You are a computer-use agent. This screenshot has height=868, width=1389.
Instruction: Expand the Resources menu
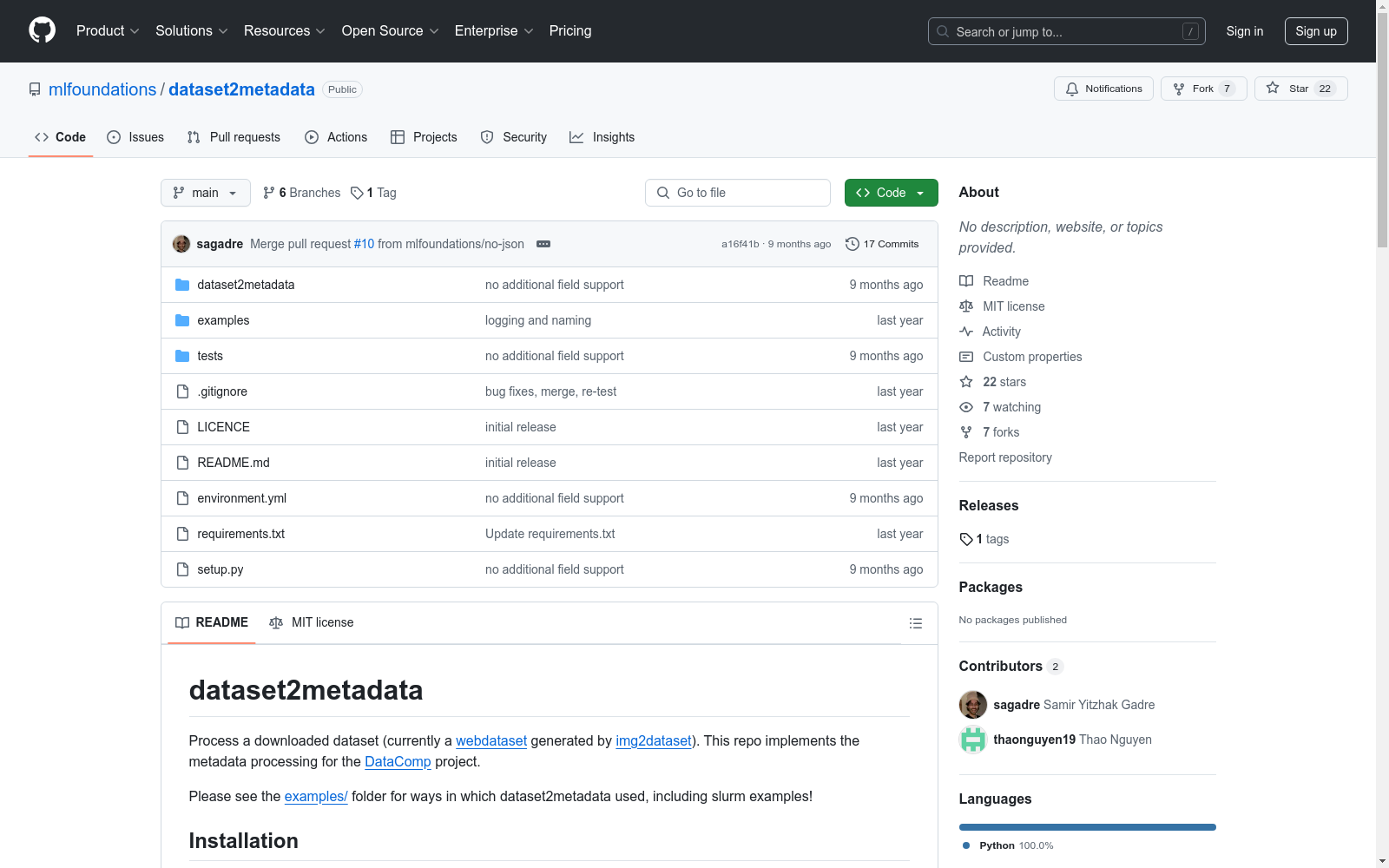click(285, 30)
